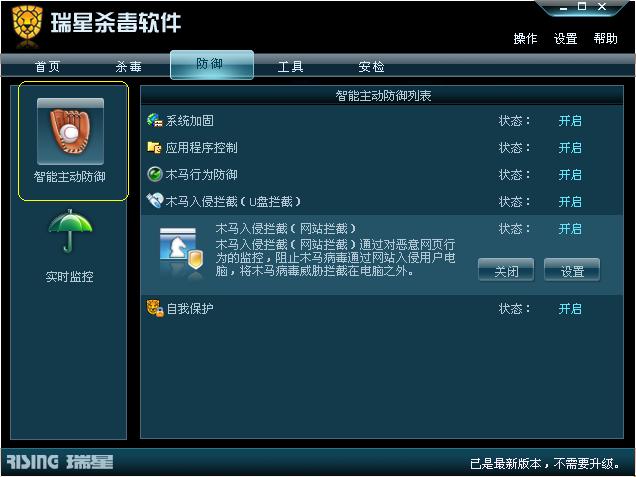Switch to the 工具 tab
The image size is (636, 477).
coord(290,66)
